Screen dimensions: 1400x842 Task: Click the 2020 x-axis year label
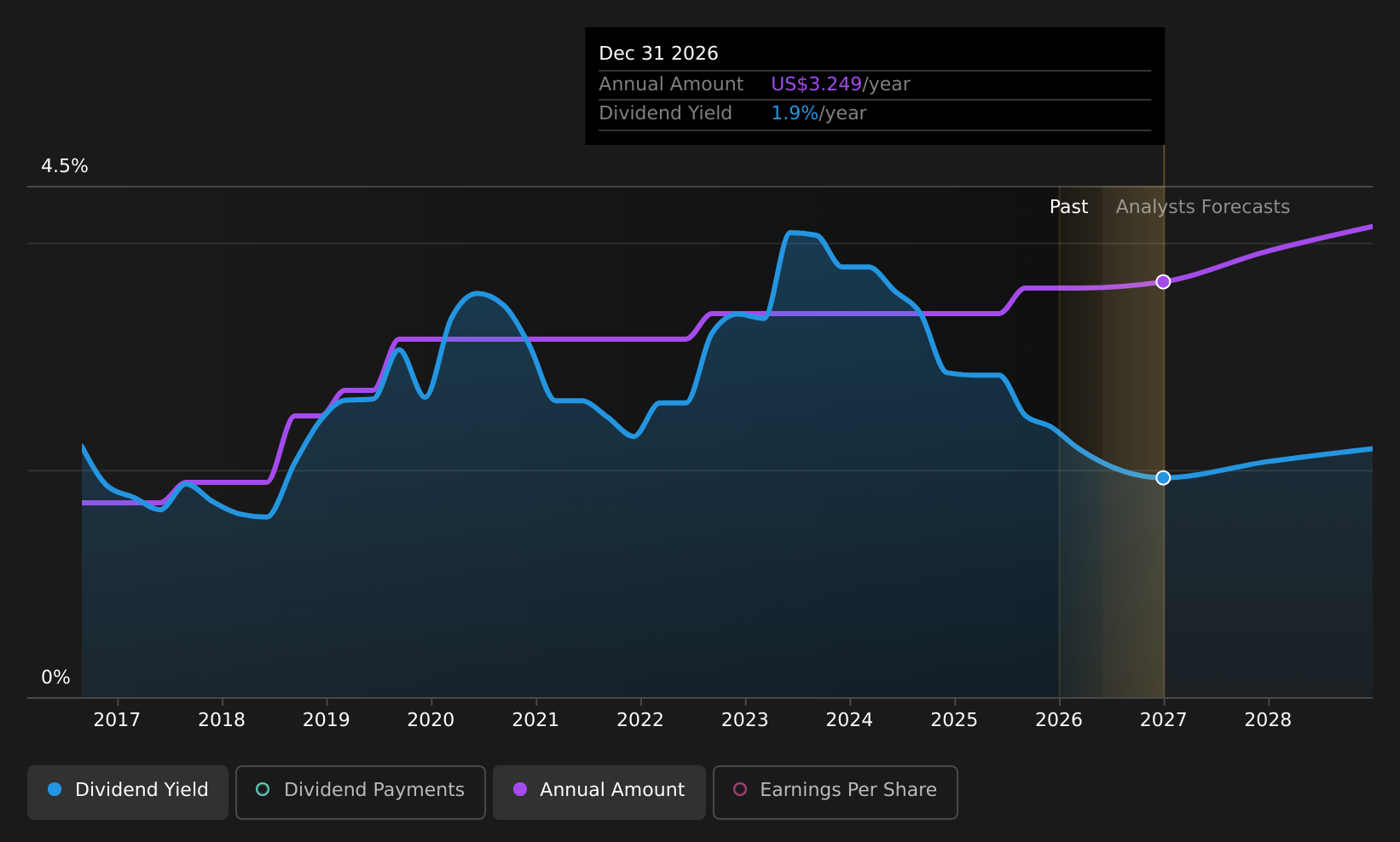(431, 720)
